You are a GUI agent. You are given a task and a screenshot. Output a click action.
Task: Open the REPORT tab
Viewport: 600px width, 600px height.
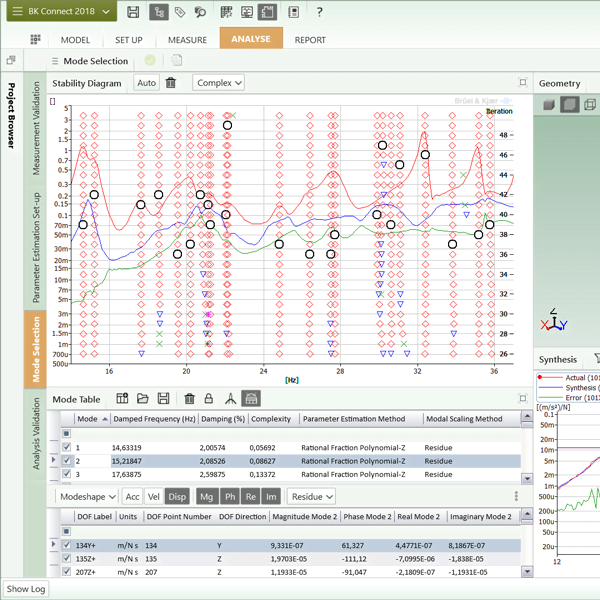[310, 40]
